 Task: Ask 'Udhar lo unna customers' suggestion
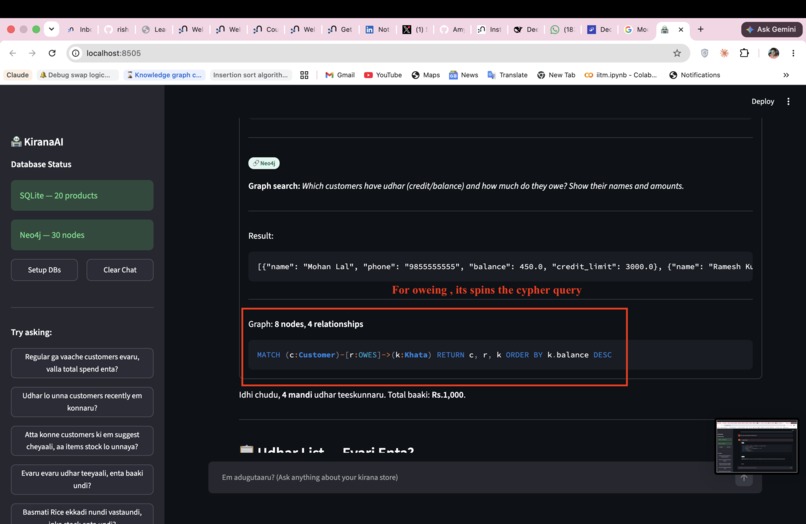(x=82, y=402)
